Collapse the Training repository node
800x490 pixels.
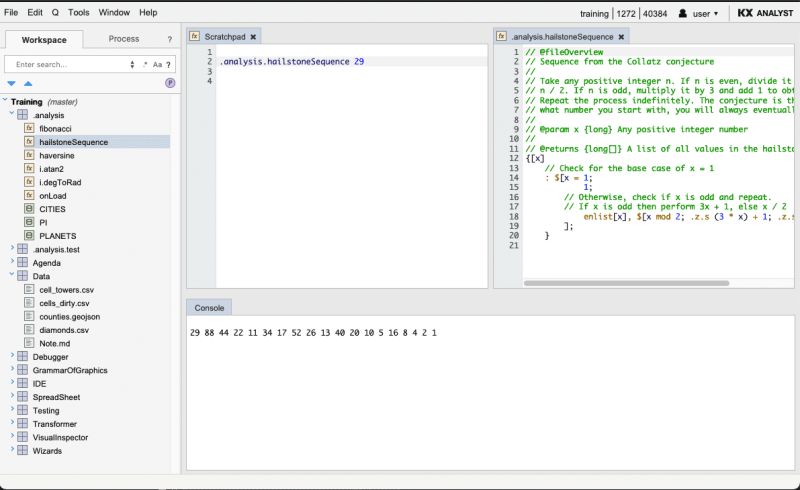5,101
